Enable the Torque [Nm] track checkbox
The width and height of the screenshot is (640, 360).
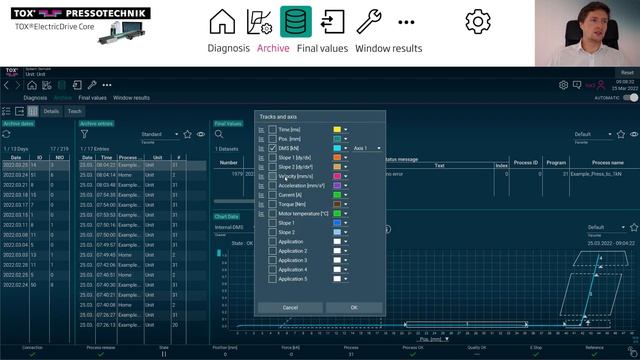272,204
